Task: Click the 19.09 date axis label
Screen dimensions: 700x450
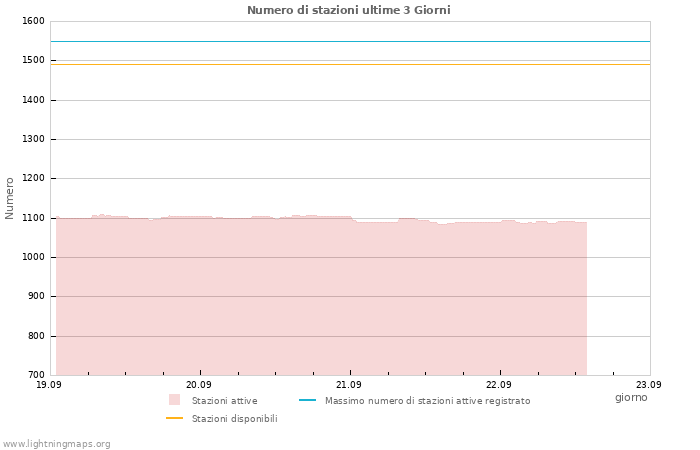Action: click(x=49, y=384)
